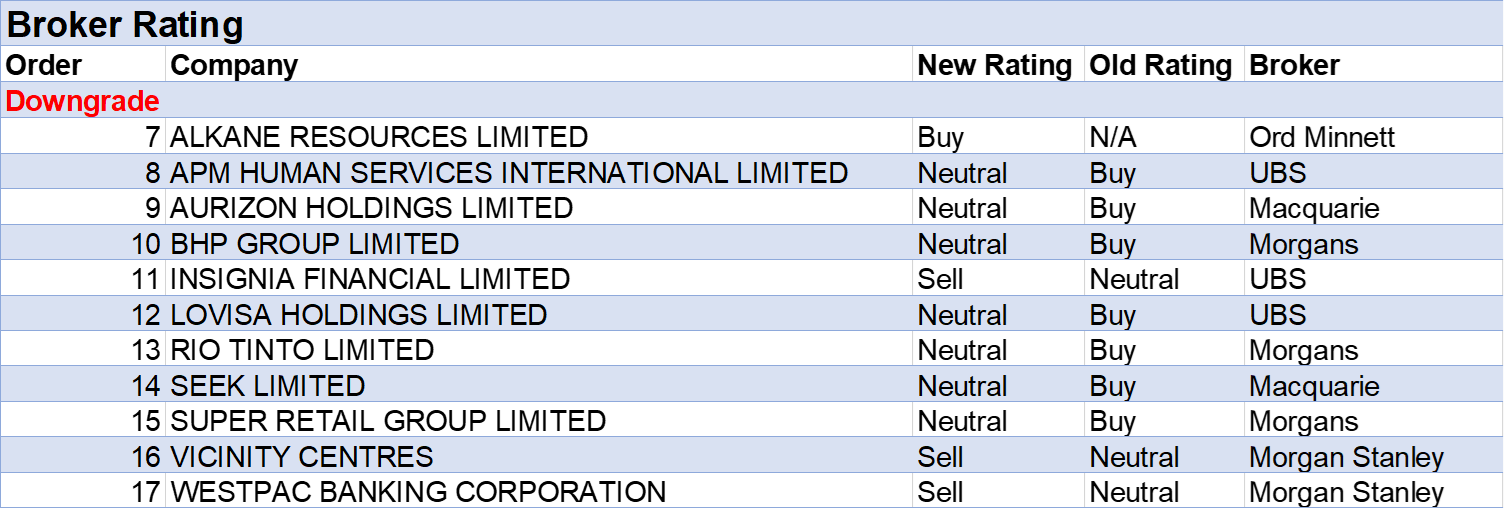Select the Macquarie broker cell
Image resolution: width=1504 pixels, height=509 pixels.
(1314, 386)
